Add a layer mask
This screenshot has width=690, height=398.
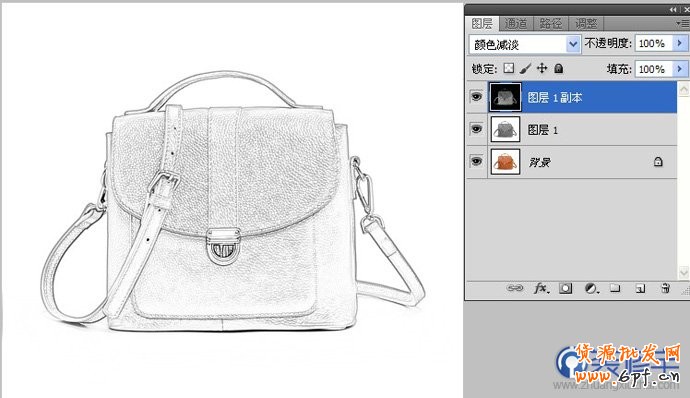[x=565, y=288]
